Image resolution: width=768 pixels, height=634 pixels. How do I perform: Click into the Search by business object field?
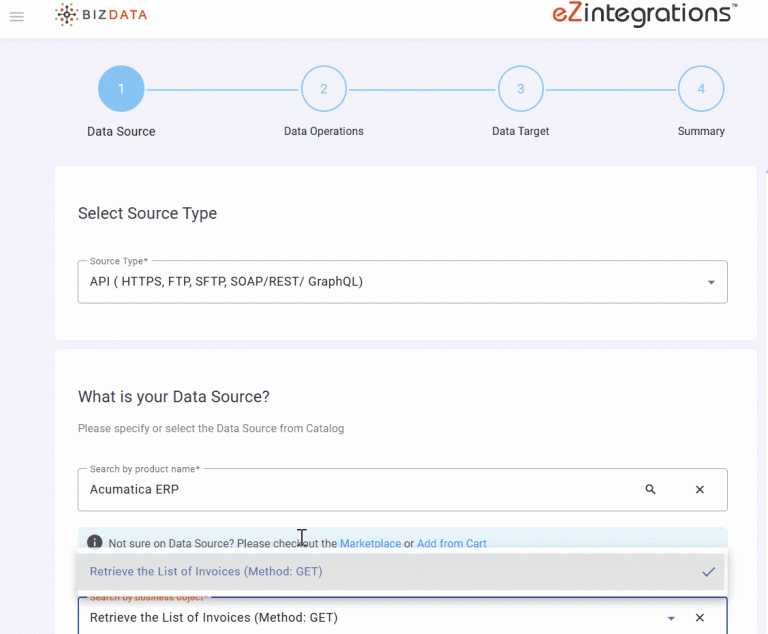pyautogui.click(x=360, y=618)
